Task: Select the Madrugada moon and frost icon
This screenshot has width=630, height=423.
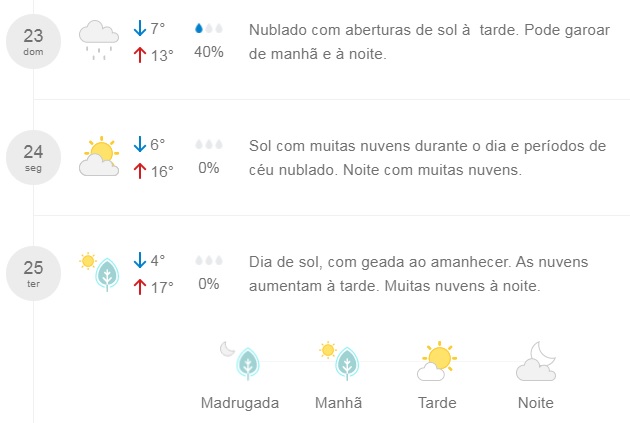Action: click(x=240, y=360)
